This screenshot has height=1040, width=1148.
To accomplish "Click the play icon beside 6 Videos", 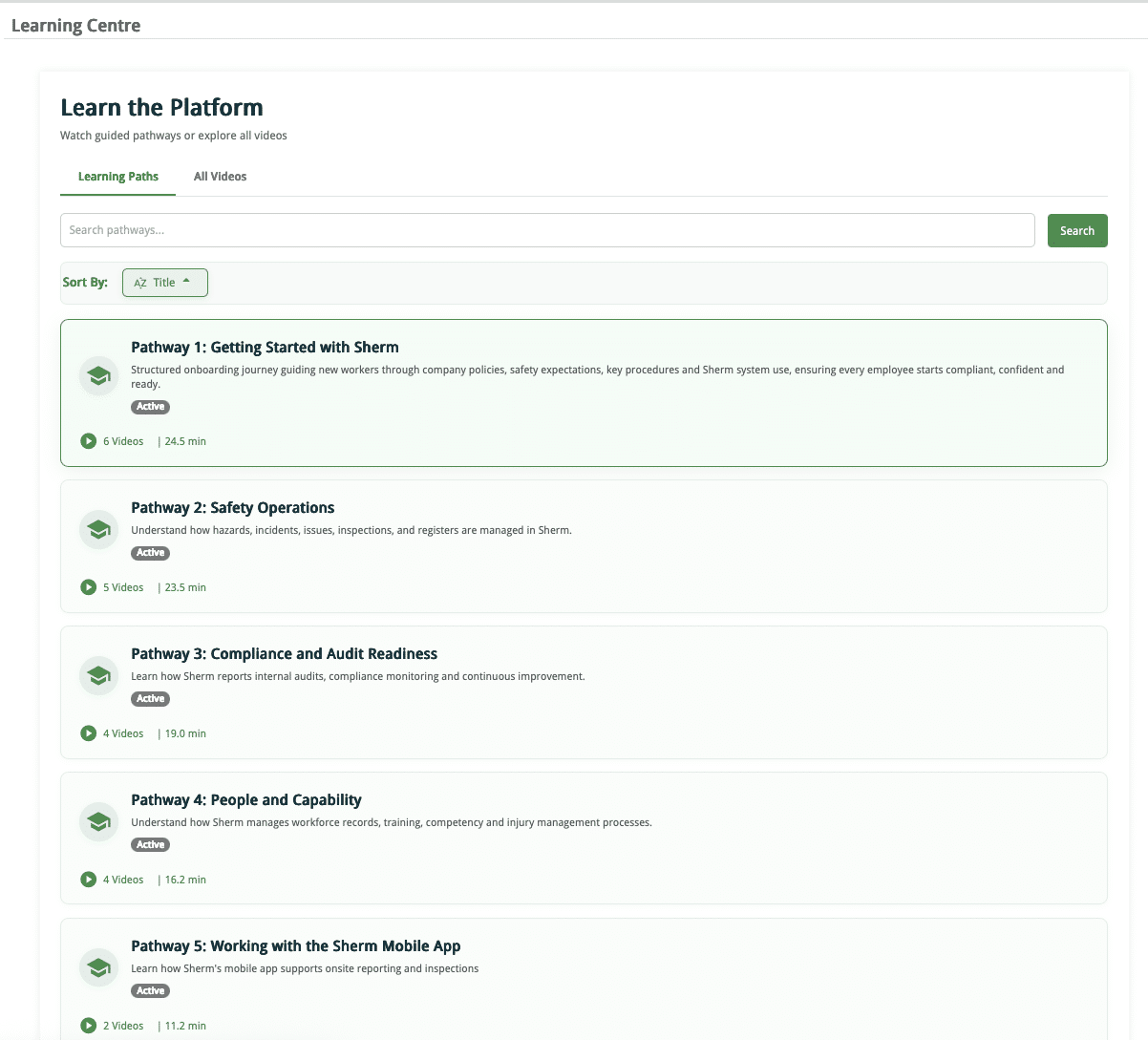I will pyautogui.click(x=88, y=441).
